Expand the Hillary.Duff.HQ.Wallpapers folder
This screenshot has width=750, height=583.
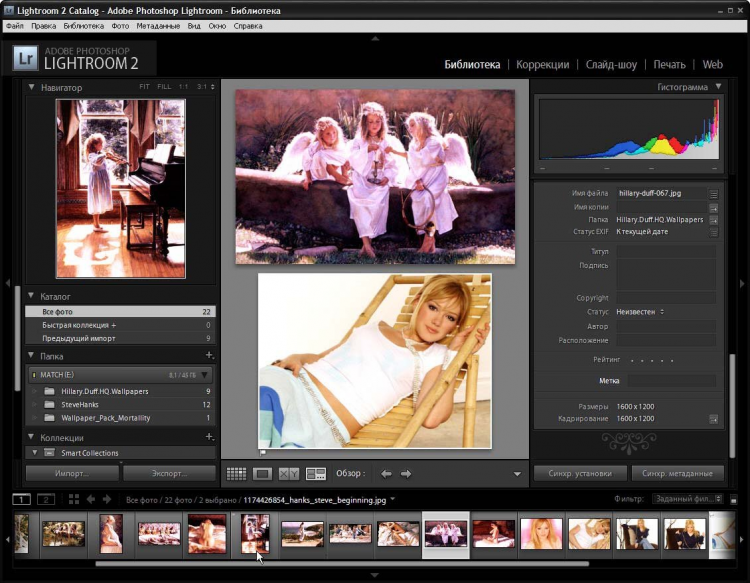(x=36, y=391)
